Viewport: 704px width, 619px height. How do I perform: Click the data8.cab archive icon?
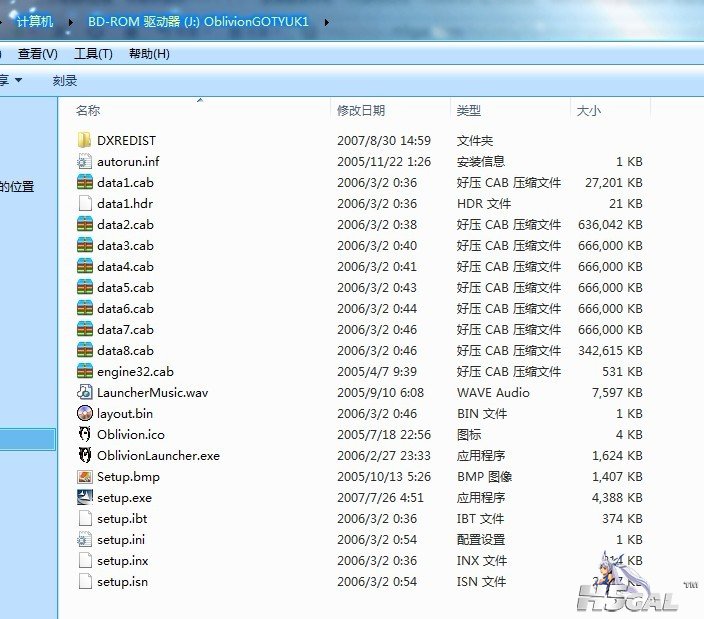84,351
